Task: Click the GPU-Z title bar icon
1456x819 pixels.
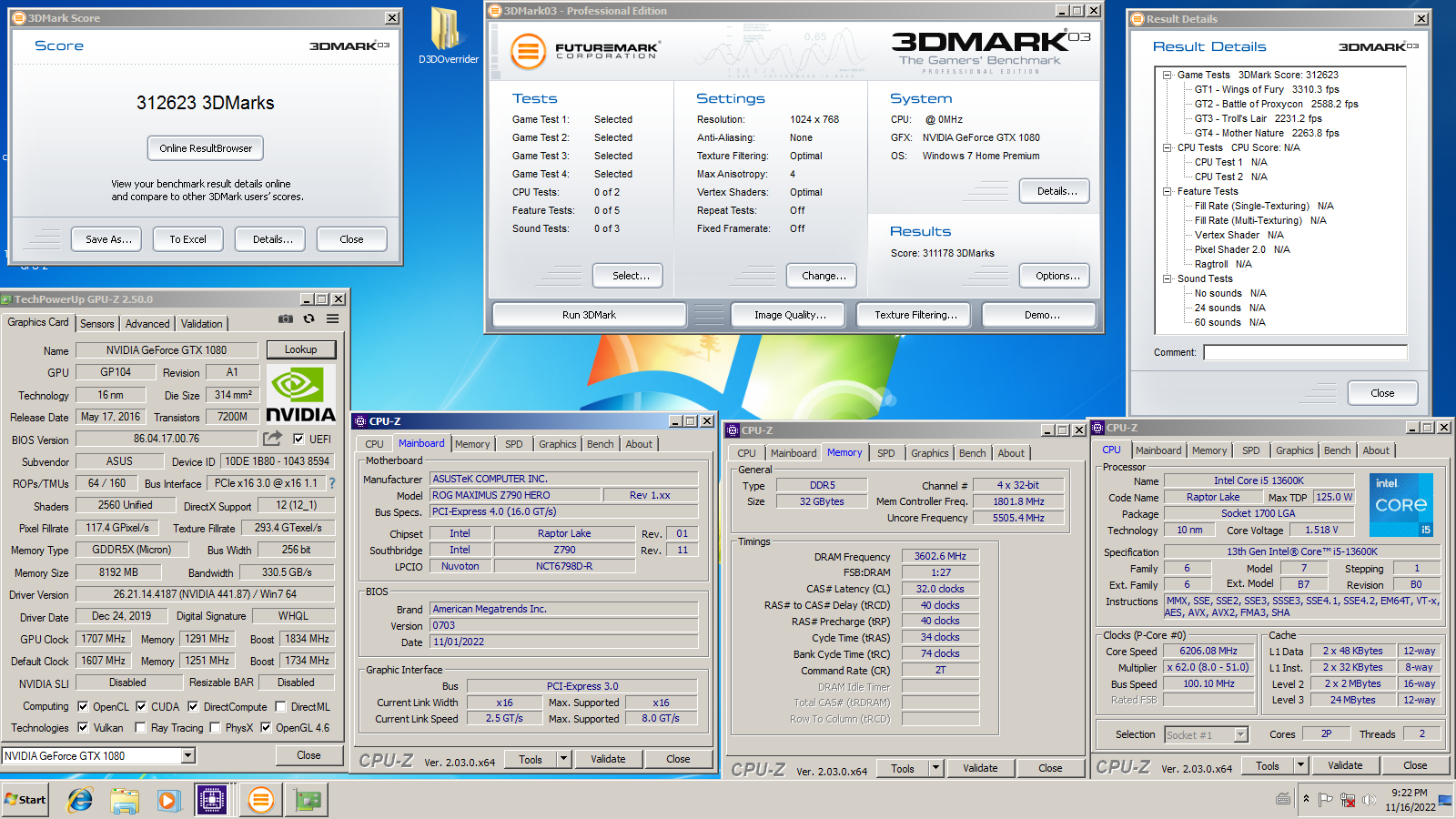Action: pos(7,298)
